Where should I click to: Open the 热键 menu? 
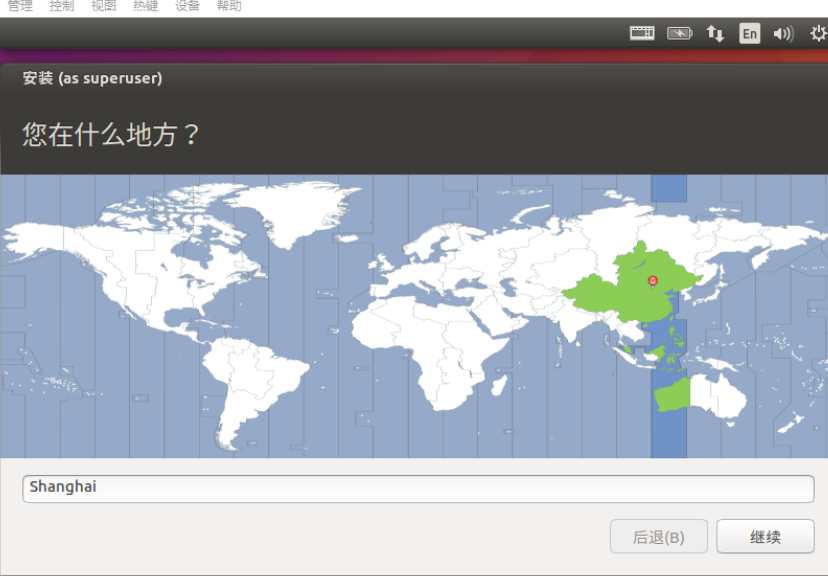(x=146, y=6)
